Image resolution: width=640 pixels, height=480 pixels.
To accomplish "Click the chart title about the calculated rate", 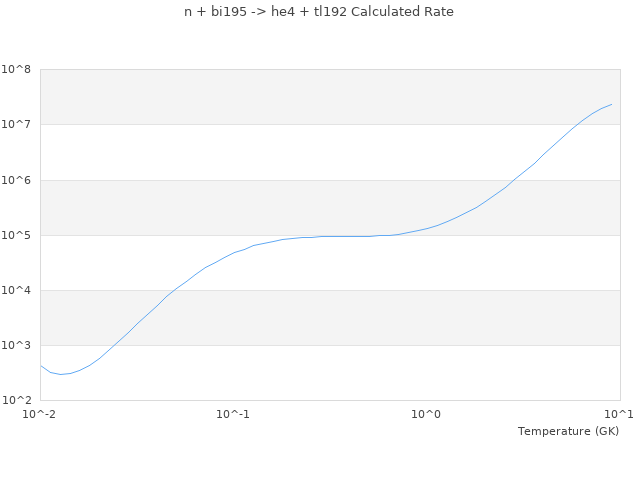I will click(319, 12).
